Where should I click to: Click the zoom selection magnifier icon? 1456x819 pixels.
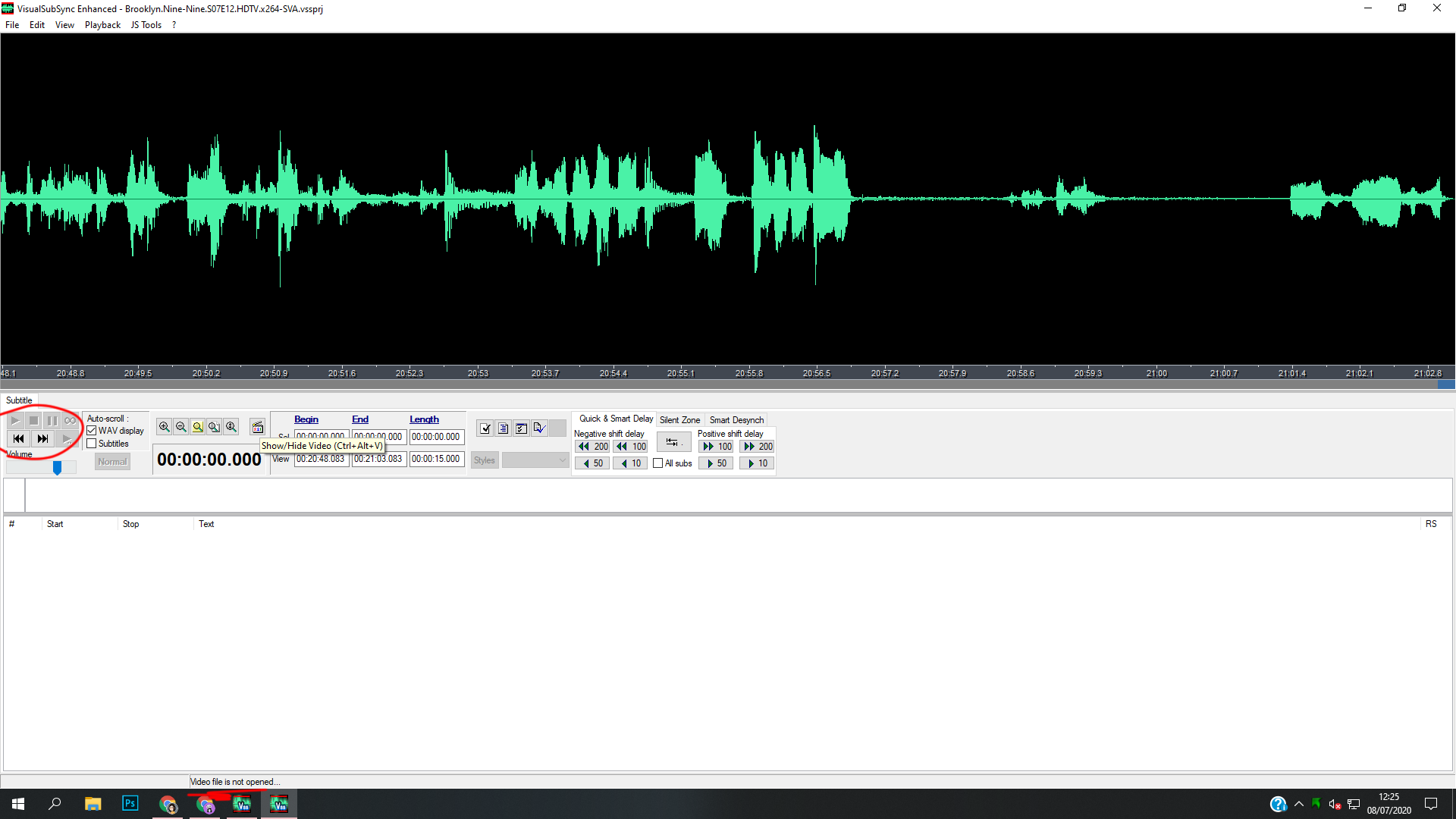point(197,427)
